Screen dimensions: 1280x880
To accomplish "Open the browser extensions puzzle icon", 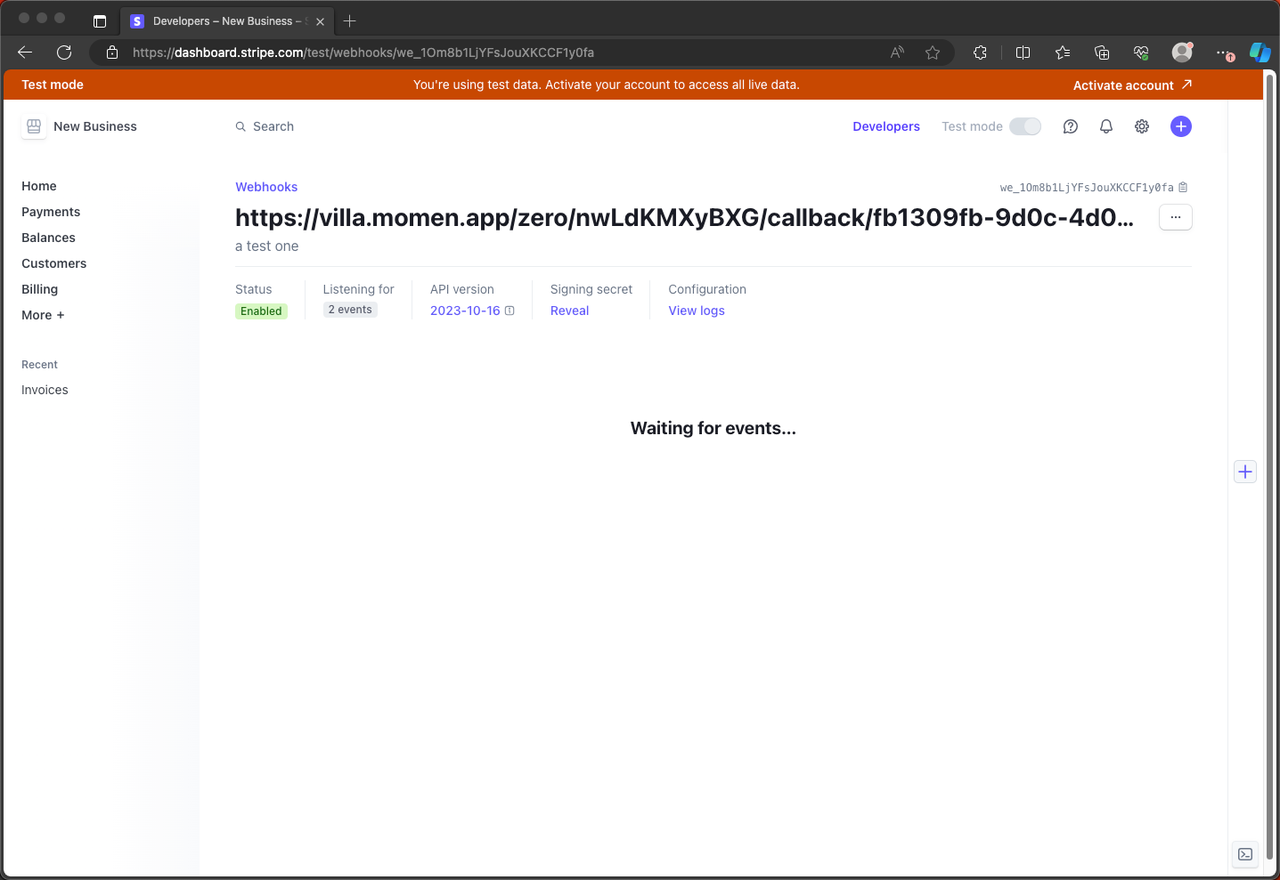I will tap(980, 53).
